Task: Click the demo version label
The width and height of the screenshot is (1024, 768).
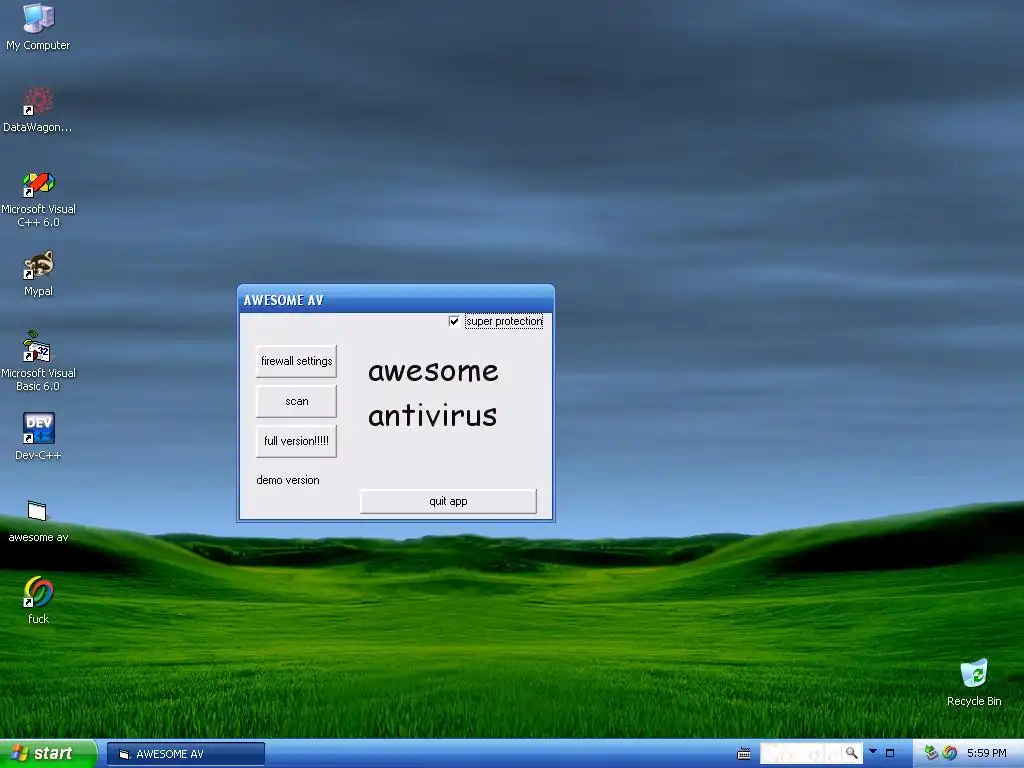Action: click(288, 480)
